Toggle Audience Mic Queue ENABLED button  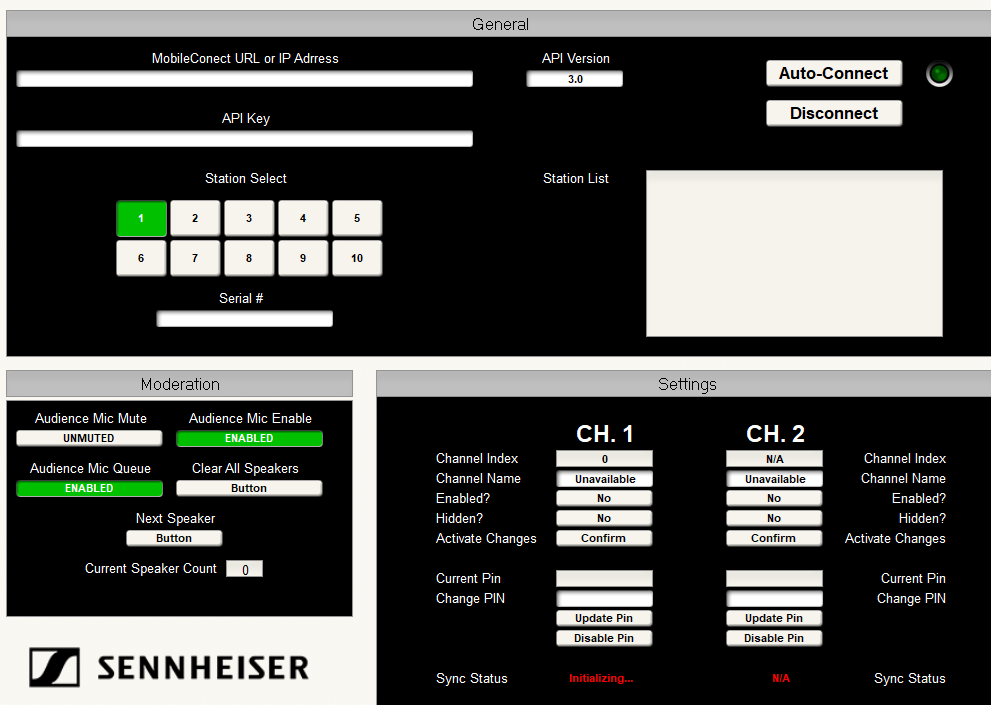click(x=89, y=488)
